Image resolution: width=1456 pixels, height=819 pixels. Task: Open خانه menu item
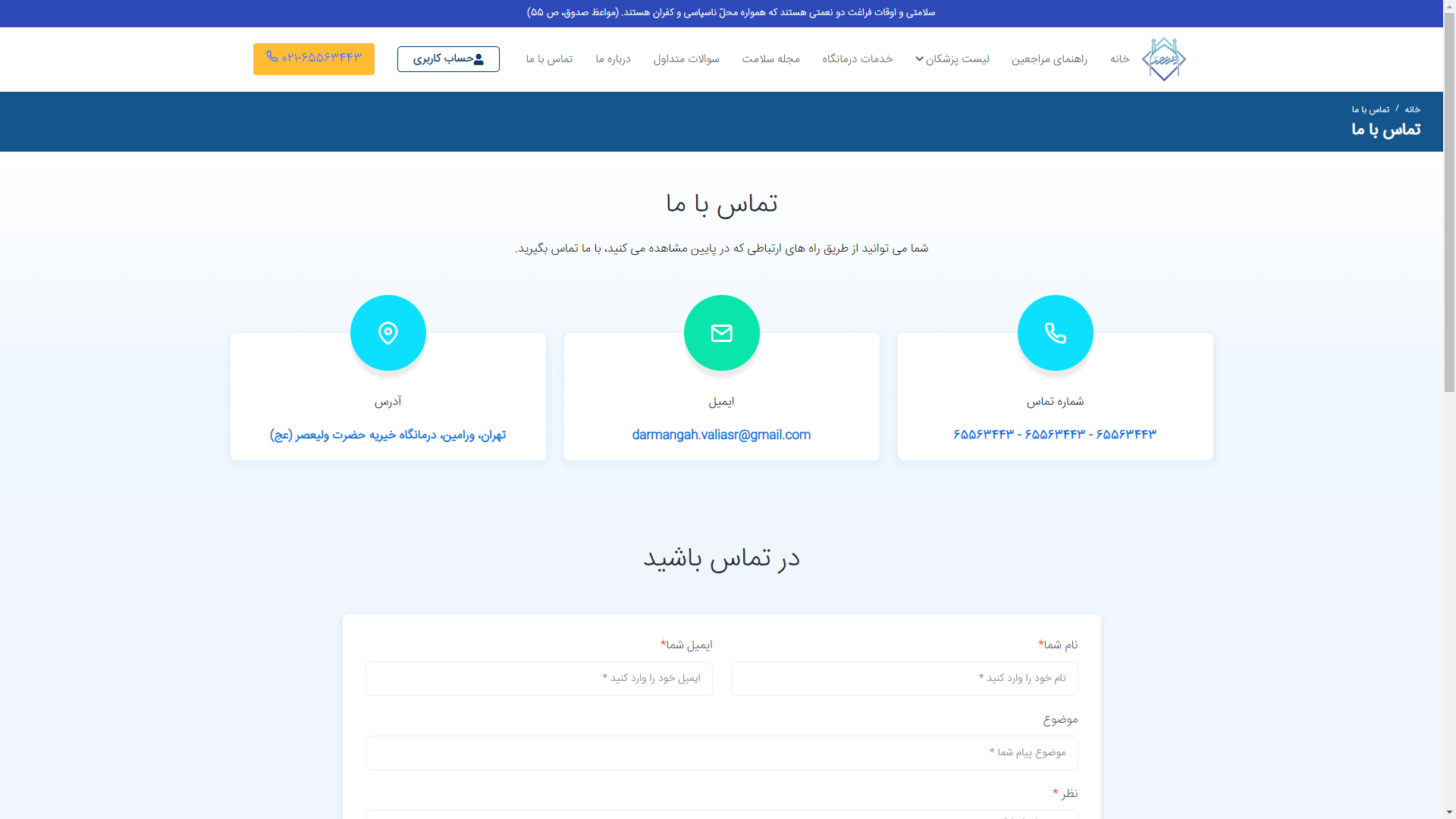[1120, 59]
